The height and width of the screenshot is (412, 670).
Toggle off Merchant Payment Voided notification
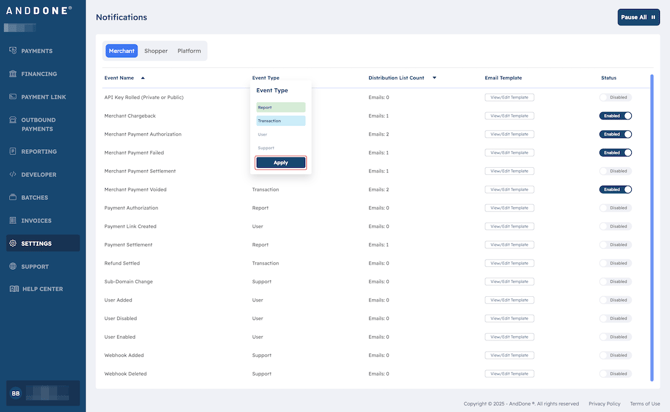point(615,190)
